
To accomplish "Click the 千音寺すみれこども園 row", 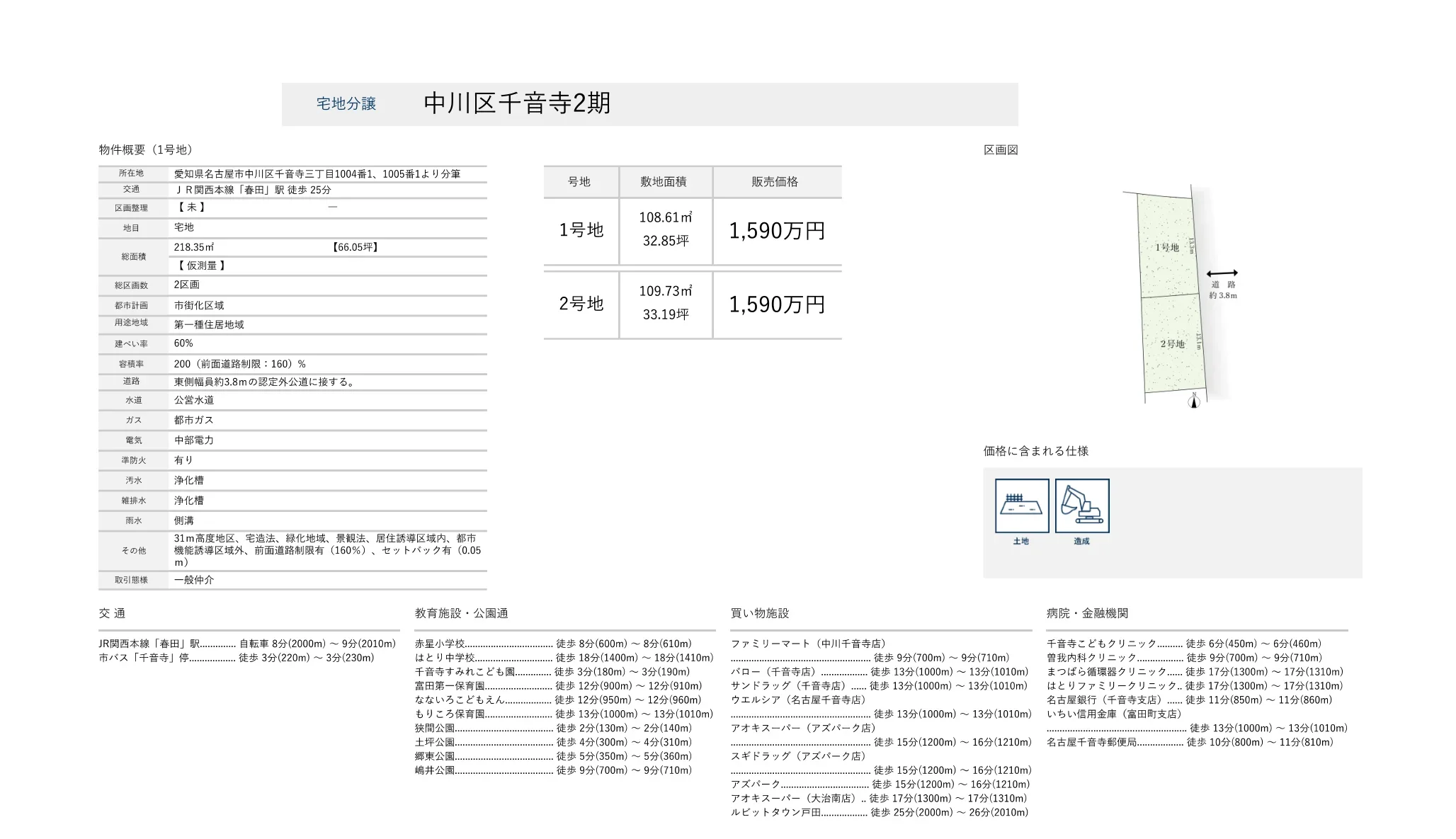I will [x=552, y=672].
